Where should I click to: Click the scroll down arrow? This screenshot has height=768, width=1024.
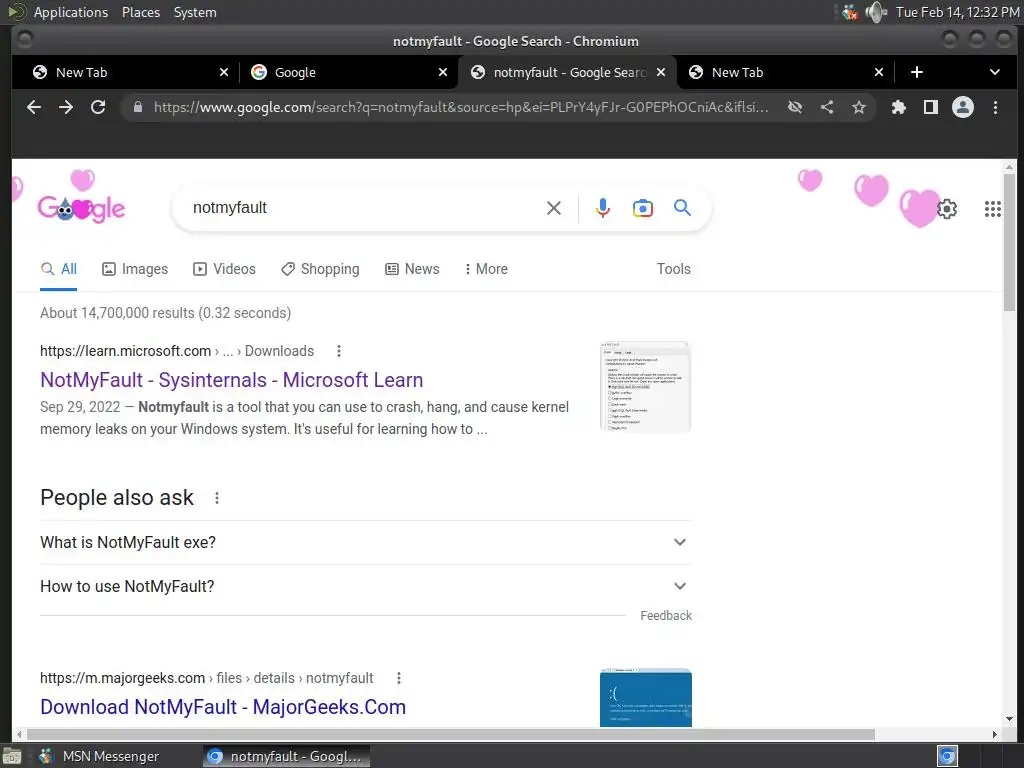[1010, 719]
